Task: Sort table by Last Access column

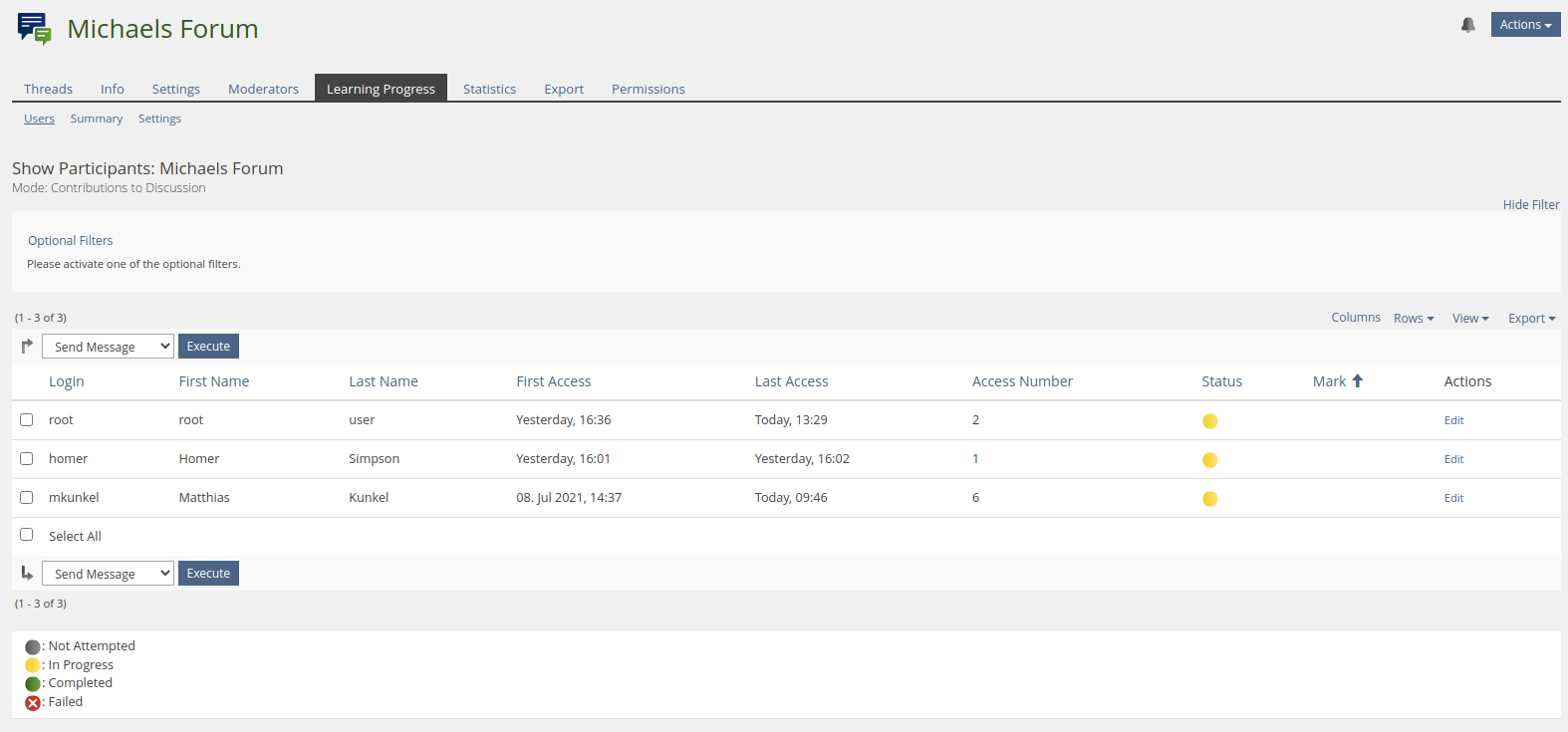Action: (791, 381)
